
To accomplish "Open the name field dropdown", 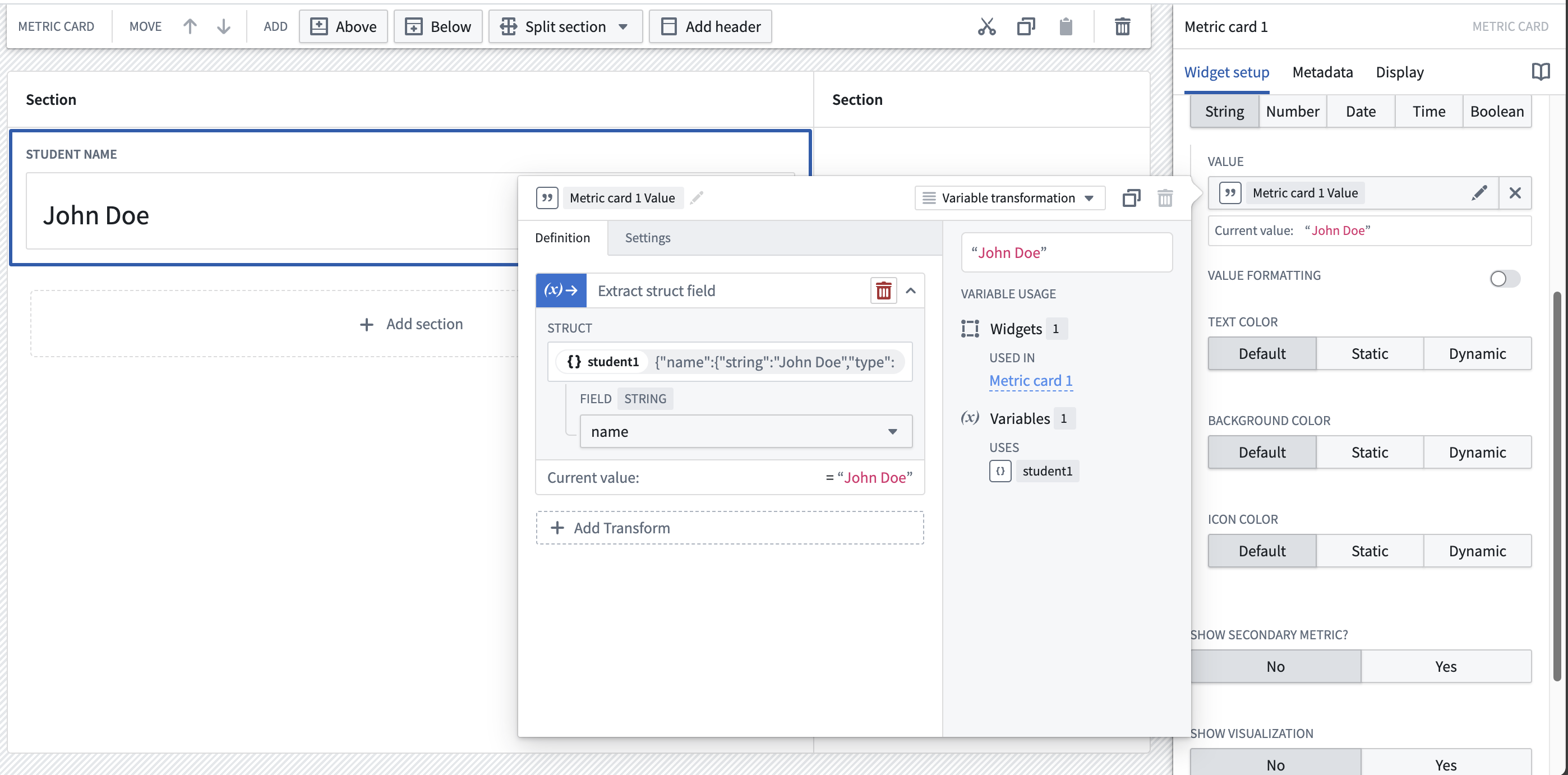I will 746,432.
